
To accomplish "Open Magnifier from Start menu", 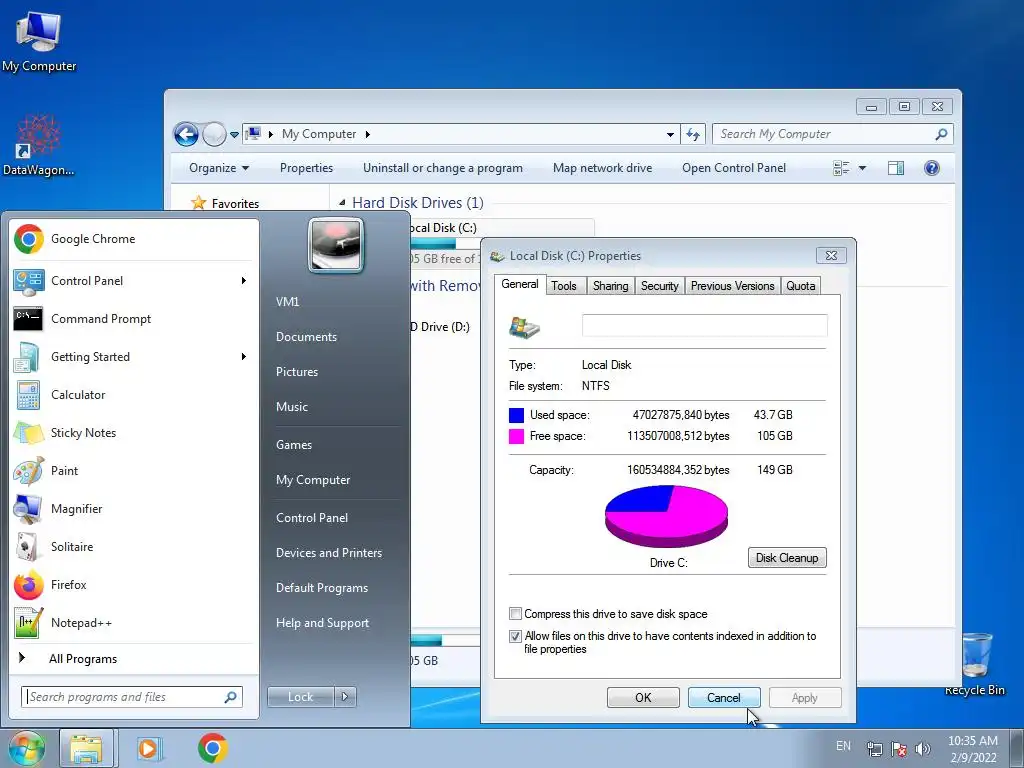I will (134, 509).
